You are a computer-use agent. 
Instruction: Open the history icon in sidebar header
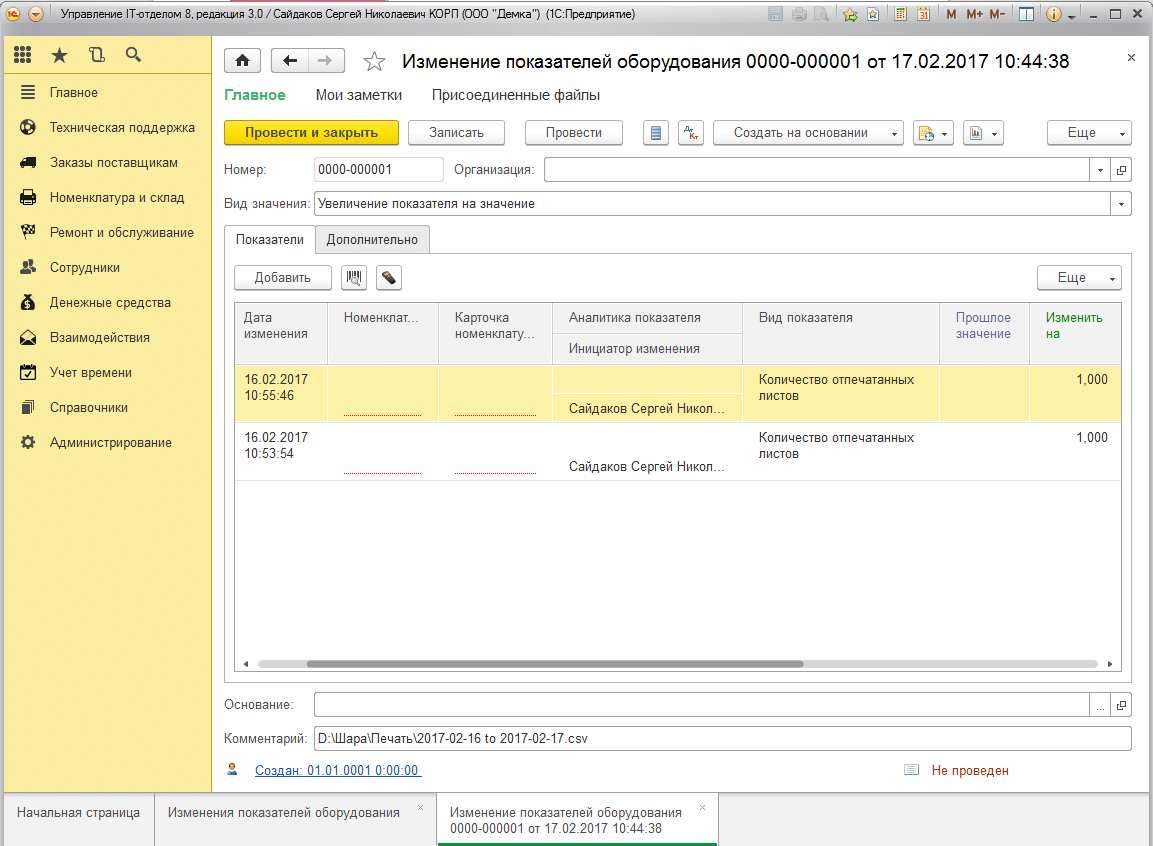pyautogui.click(x=96, y=55)
